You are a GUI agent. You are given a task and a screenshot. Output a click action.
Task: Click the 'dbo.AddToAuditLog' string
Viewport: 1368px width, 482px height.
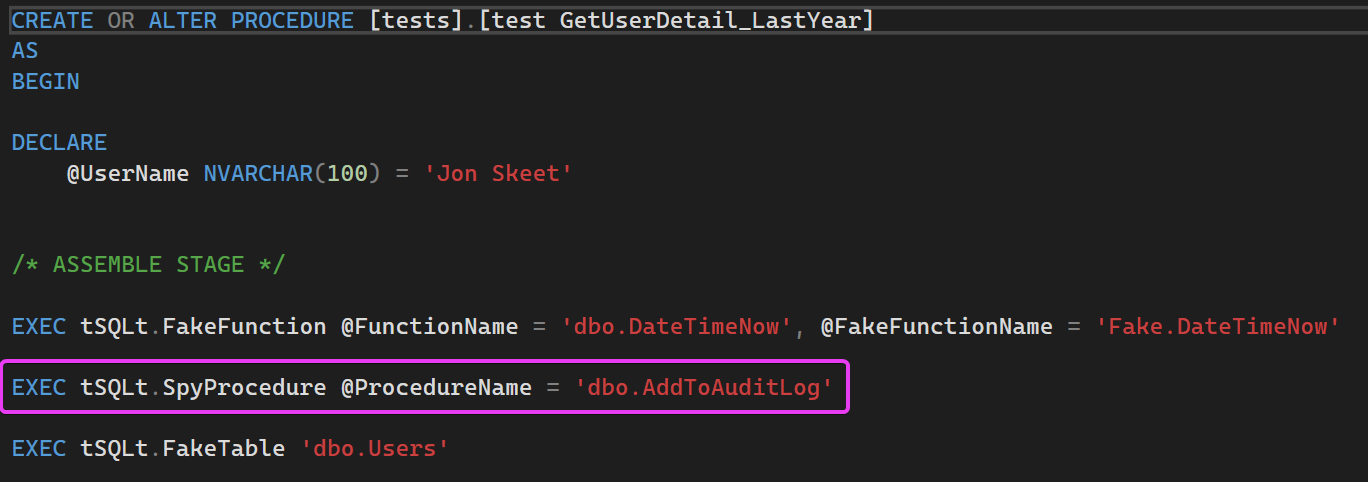pos(704,387)
